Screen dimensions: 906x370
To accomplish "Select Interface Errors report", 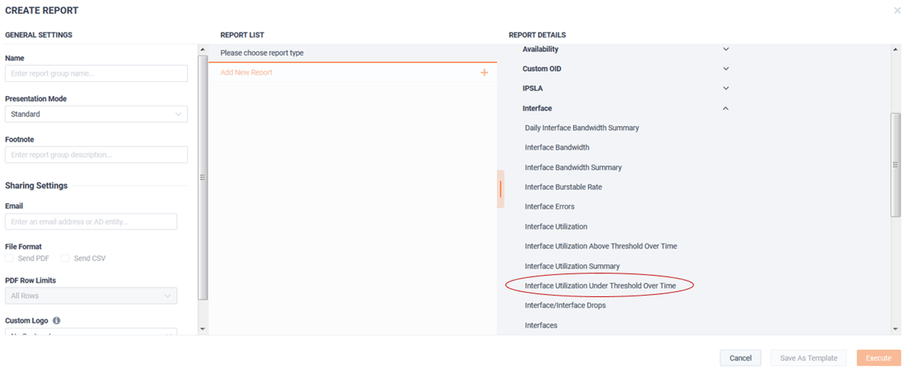I will tap(549, 206).
